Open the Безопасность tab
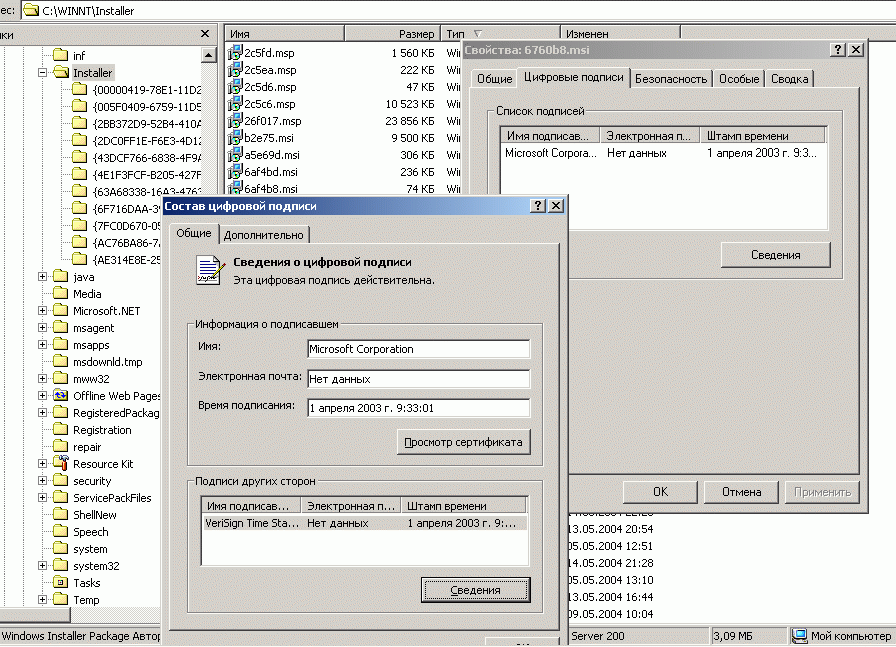The width and height of the screenshot is (896, 647). (x=671, y=79)
